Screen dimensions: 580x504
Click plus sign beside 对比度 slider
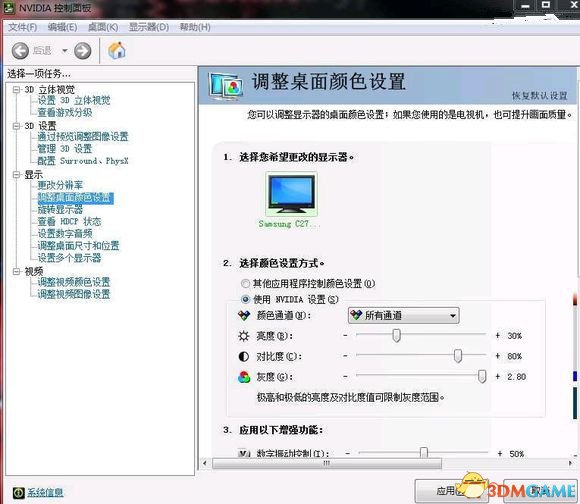pyautogui.click(x=498, y=356)
